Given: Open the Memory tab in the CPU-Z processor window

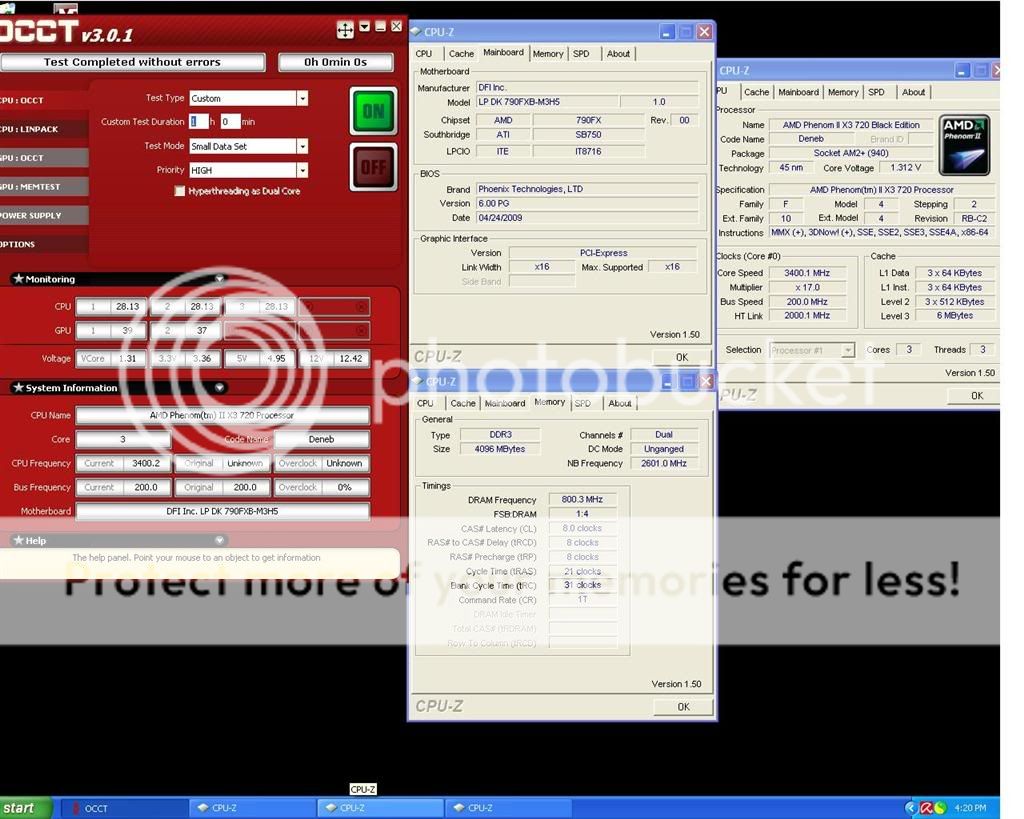Looking at the screenshot, I should (843, 92).
